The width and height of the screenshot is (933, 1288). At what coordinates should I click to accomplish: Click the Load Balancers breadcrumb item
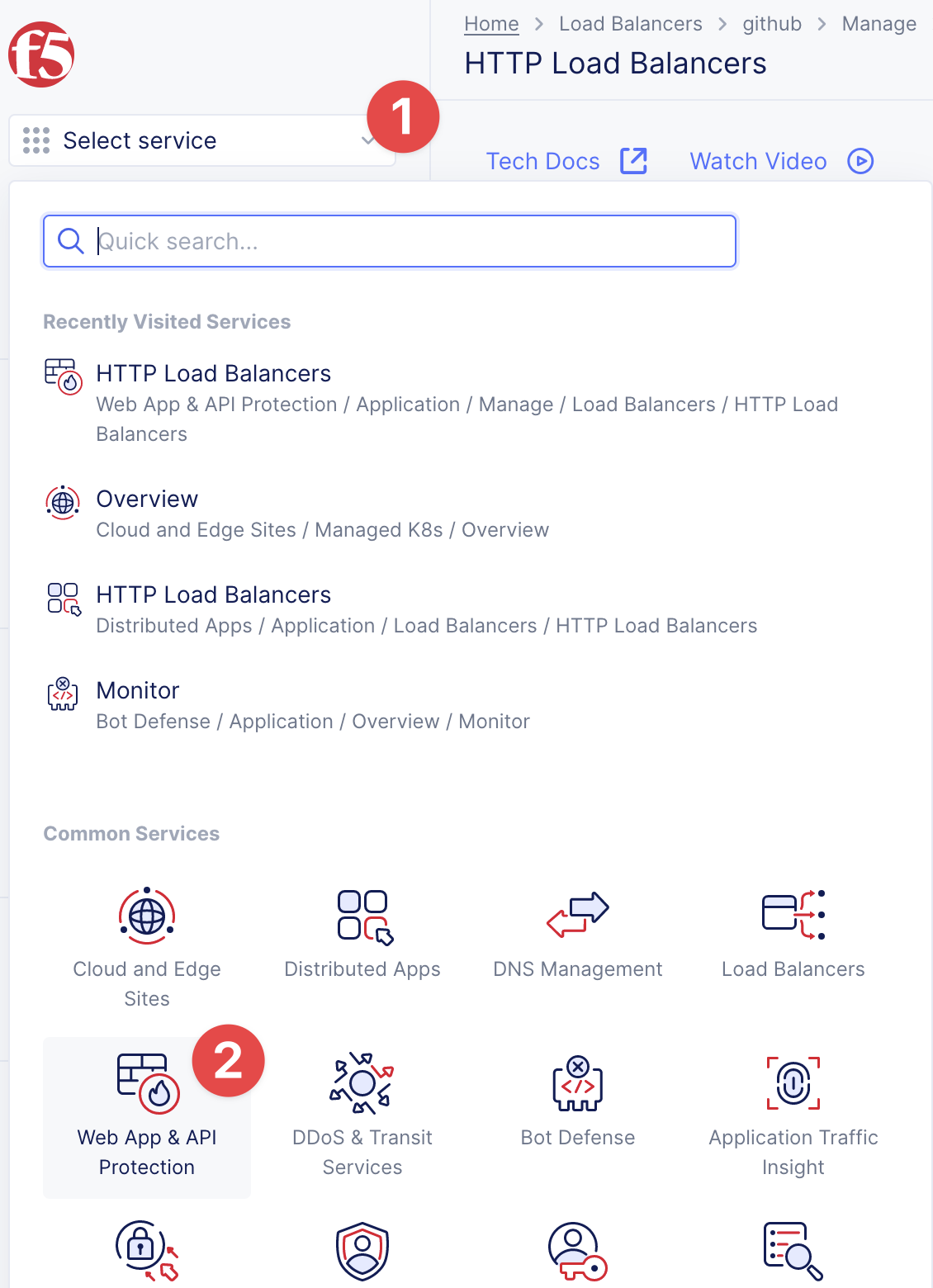coord(630,24)
